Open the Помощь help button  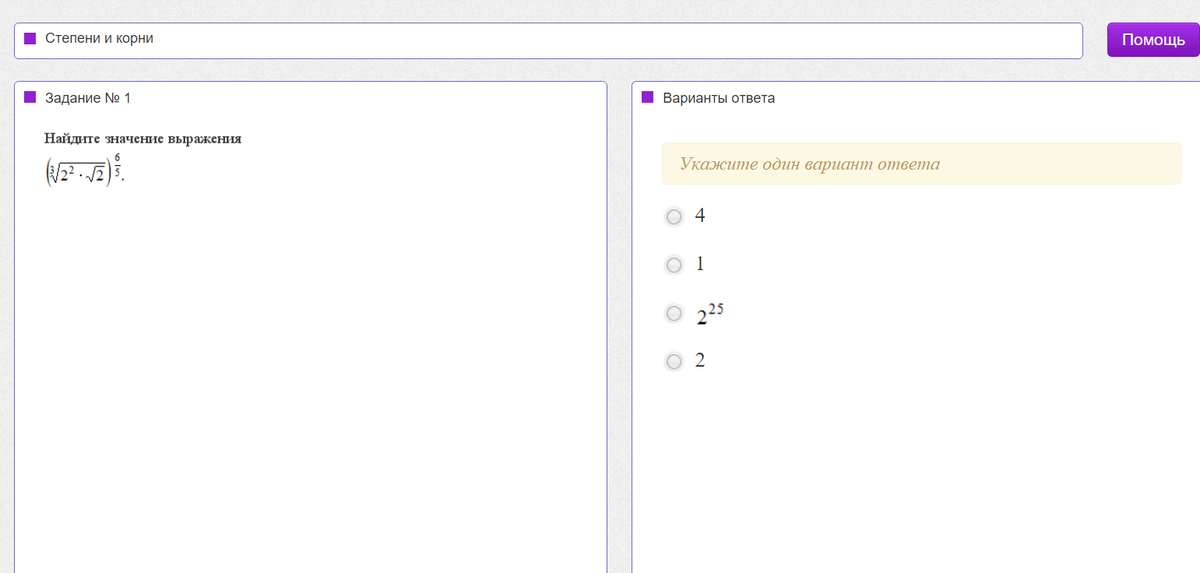tap(1153, 40)
